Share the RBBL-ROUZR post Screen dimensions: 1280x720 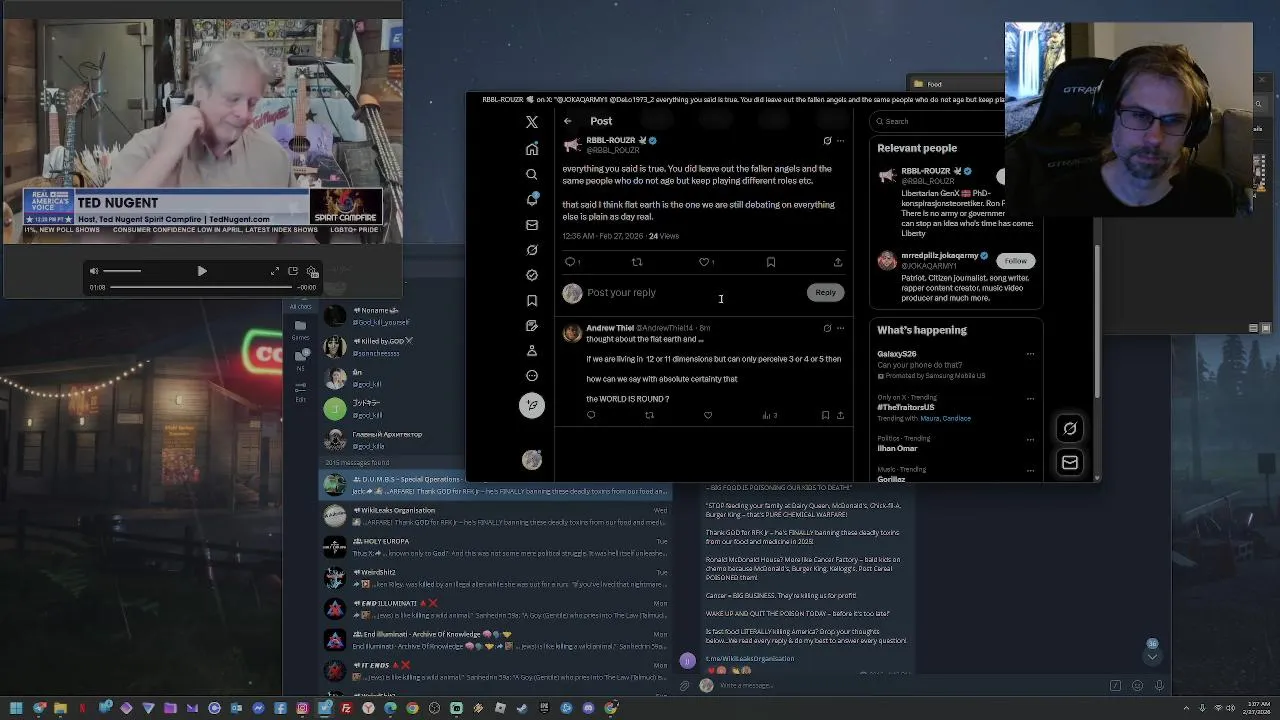[x=838, y=262]
